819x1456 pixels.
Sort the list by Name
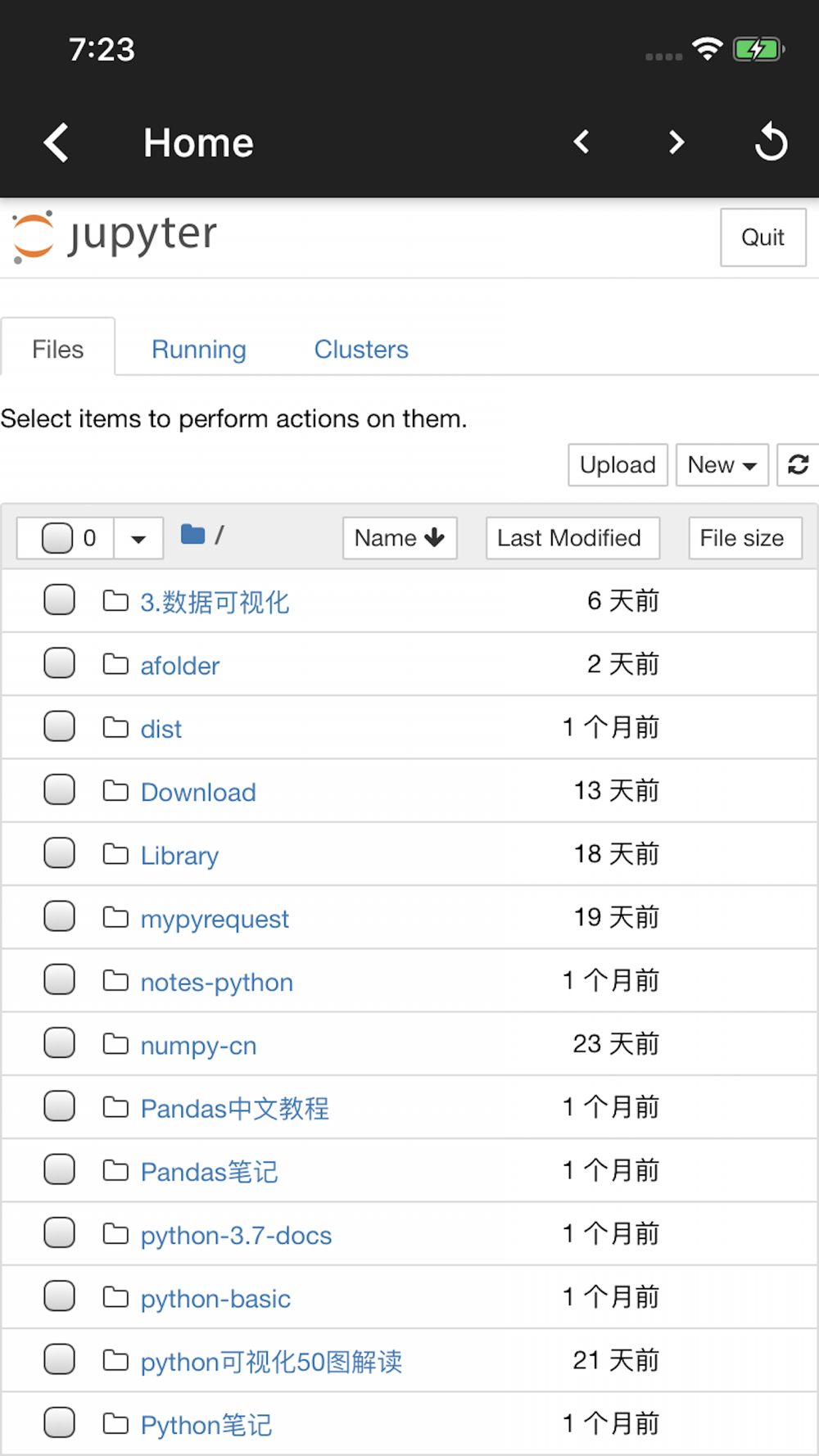tap(400, 538)
